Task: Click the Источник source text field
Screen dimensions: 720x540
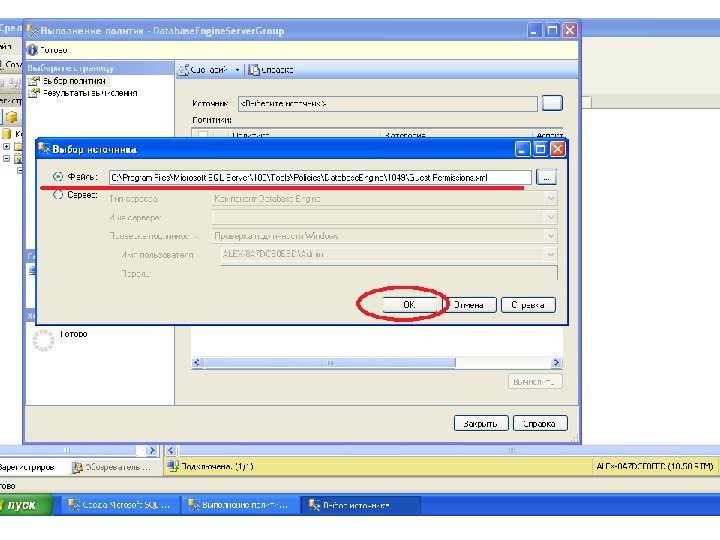Action: [x=388, y=103]
